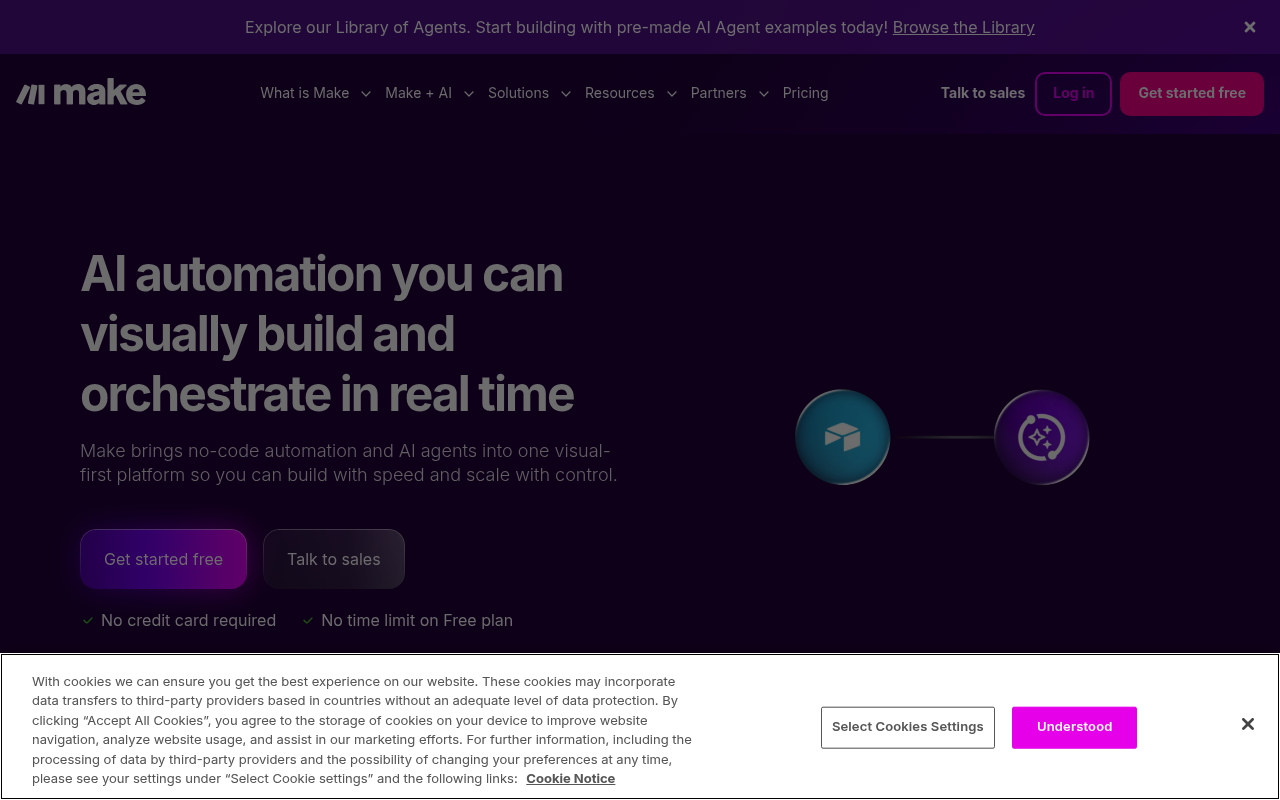Follow the Browse the Library link
1280x800 pixels.
coord(963,27)
